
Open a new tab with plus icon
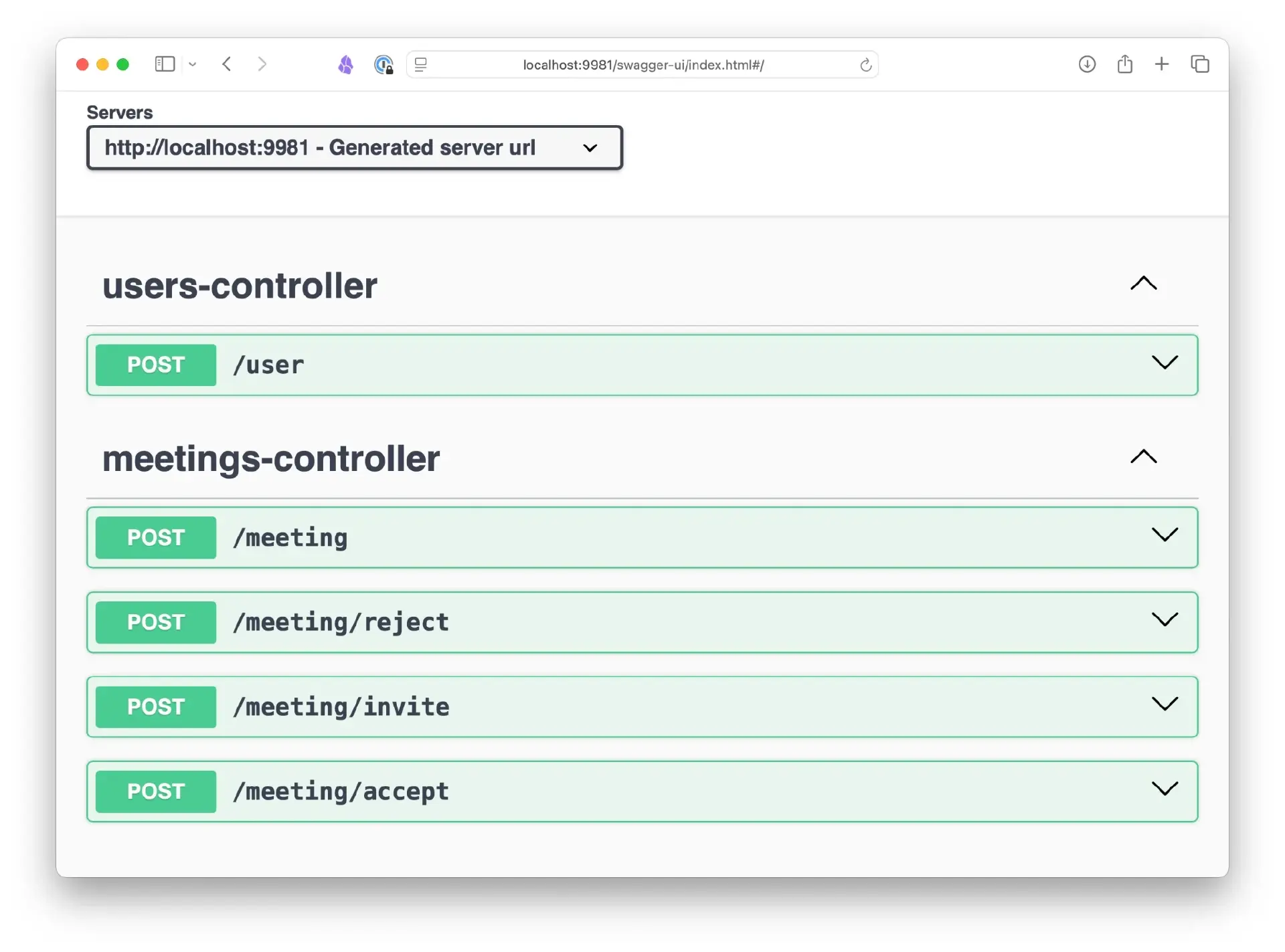pyautogui.click(x=1162, y=64)
